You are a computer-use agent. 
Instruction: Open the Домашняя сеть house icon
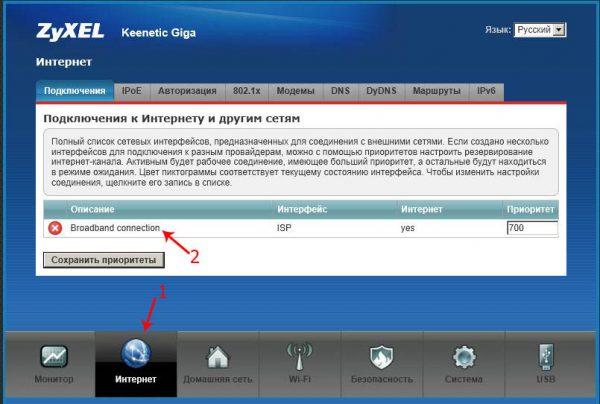217,357
